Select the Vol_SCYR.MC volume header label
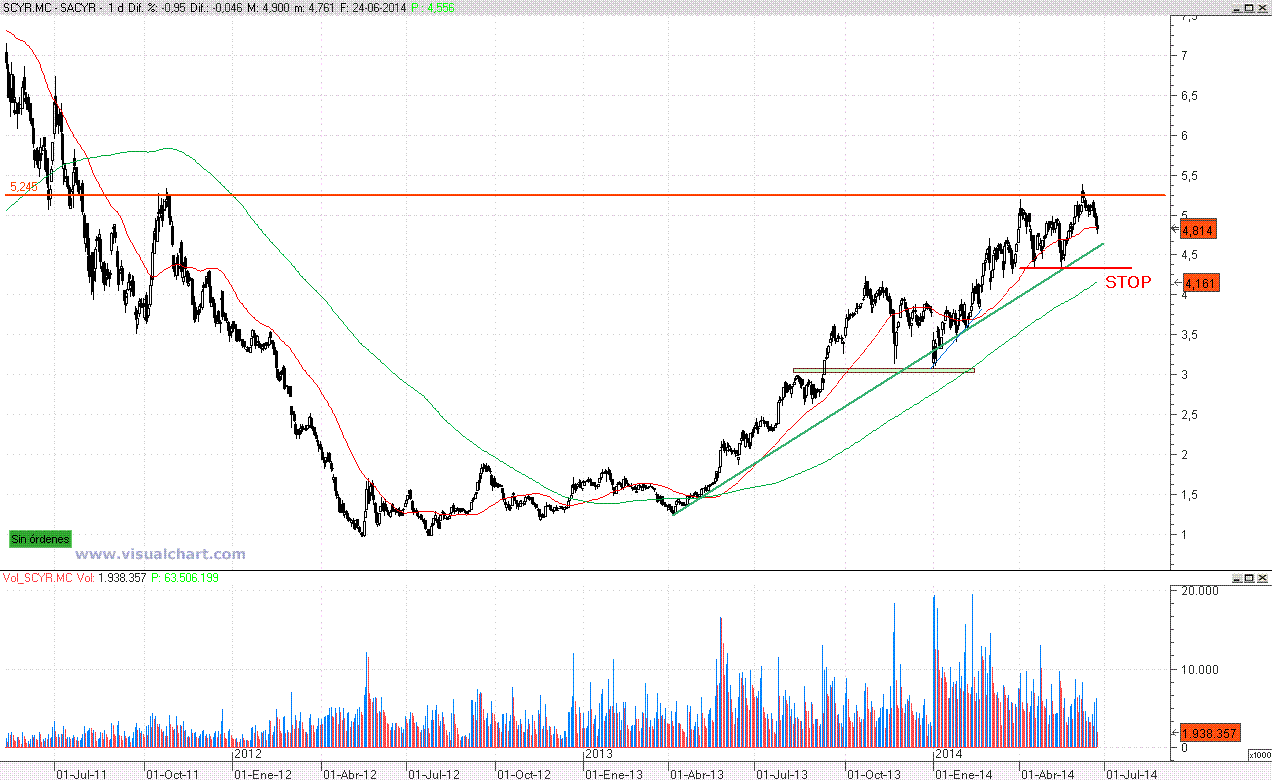The height and width of the screenshot is (781, 1272). tap(38, 578)
